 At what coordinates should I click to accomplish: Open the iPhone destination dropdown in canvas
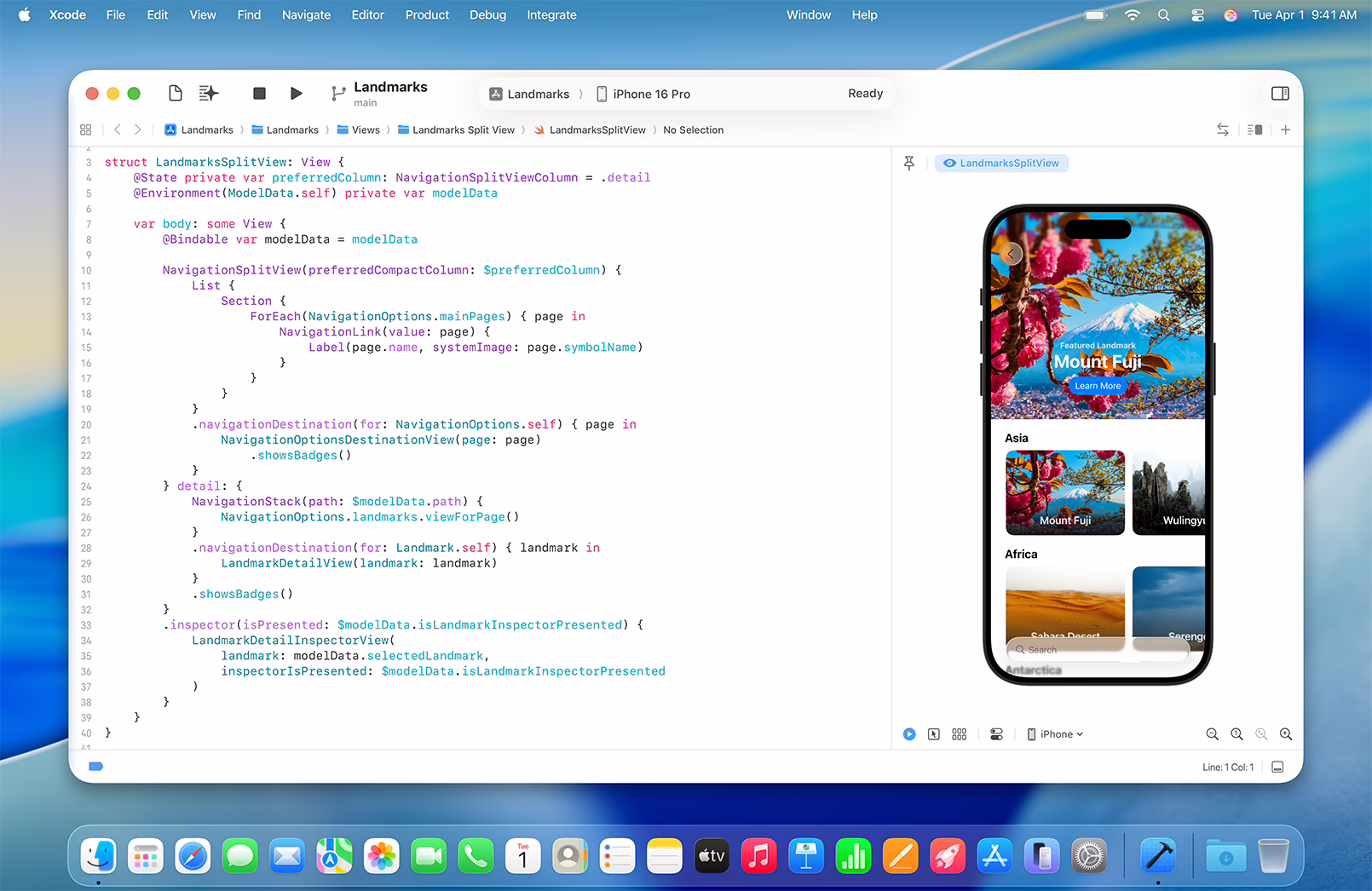1055,733
